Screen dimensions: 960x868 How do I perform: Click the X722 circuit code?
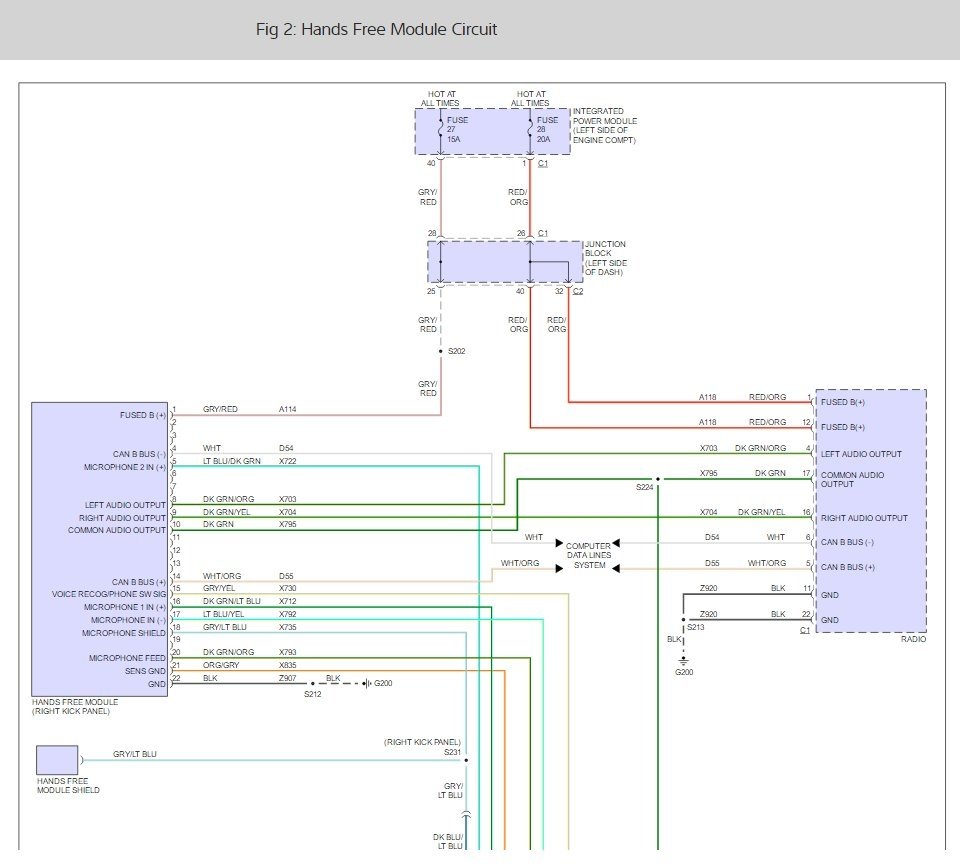[288, 461]
